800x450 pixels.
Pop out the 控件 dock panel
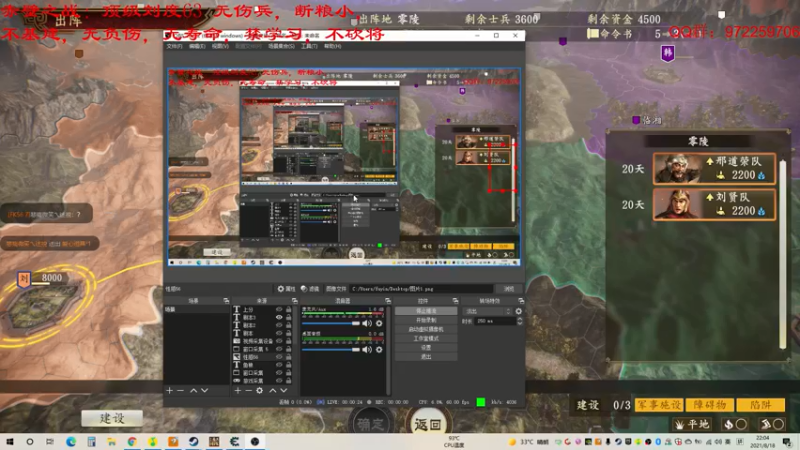[455, 301]
